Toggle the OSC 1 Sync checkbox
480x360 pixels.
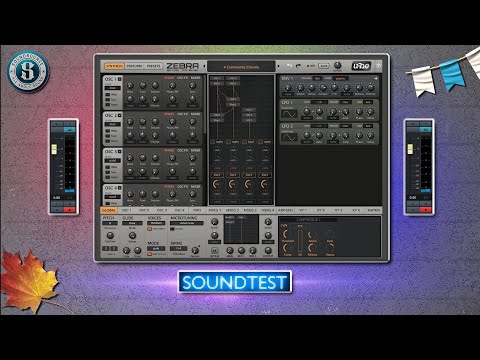108,100
